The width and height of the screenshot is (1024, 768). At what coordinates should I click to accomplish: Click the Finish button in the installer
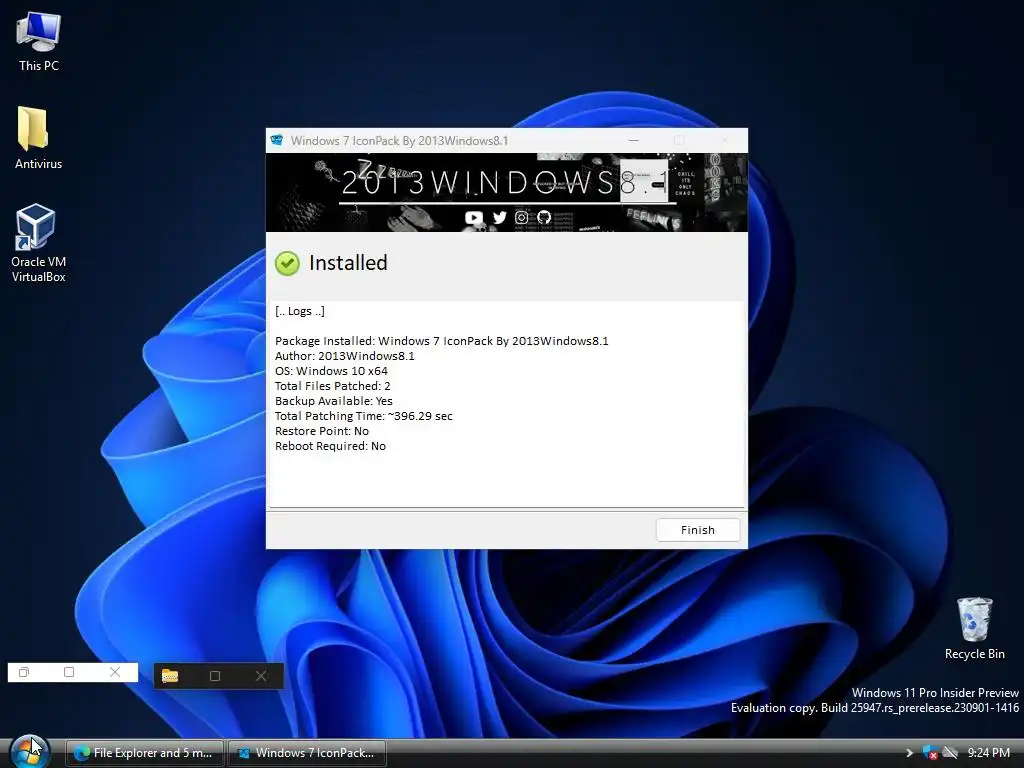coord(697,530)
